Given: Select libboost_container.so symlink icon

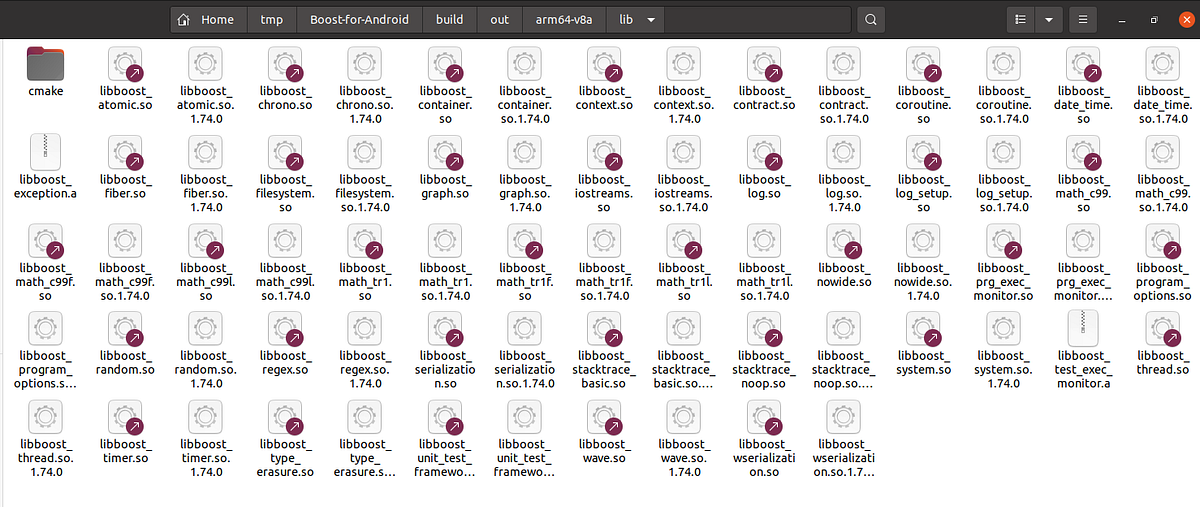Looking at the screenshot, I should click(446, 64).
